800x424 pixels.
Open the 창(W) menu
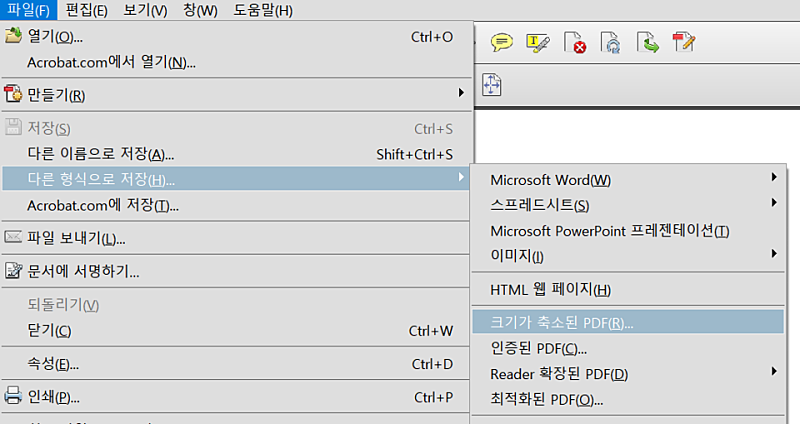pos(200,10)
